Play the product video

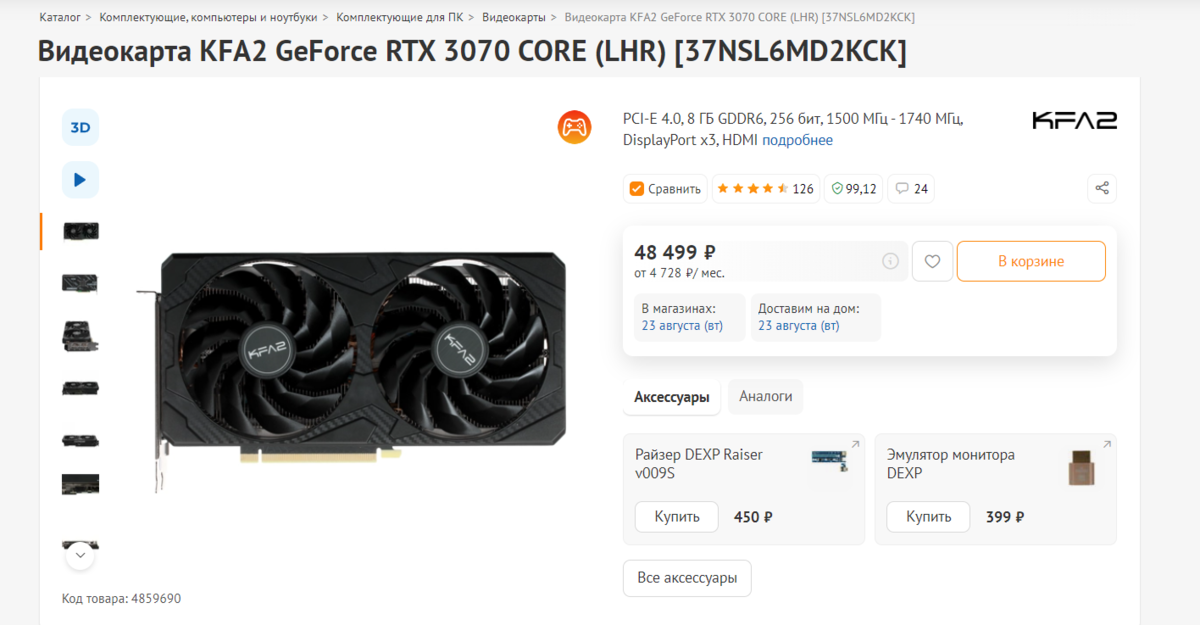click(x=80, y=180)
